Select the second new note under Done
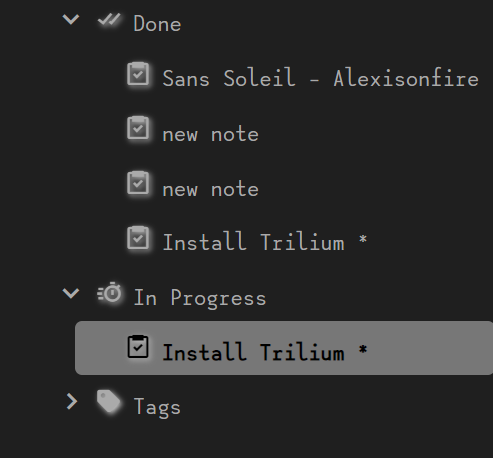 pyautogui.click(x=210, y=189)
